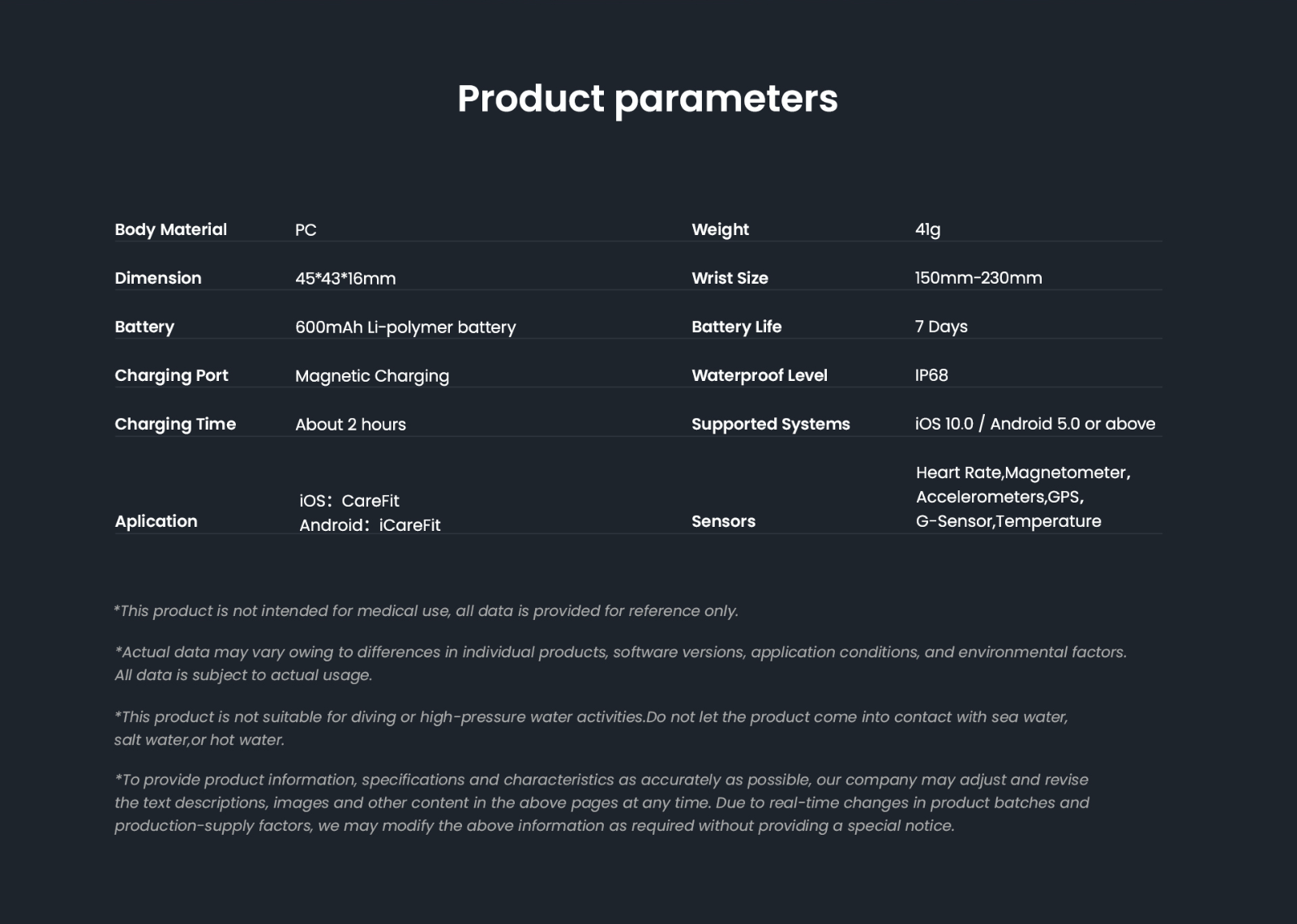1297x924 pixels.
Task: Click the Magnetic Charging value
Action: 372,376
